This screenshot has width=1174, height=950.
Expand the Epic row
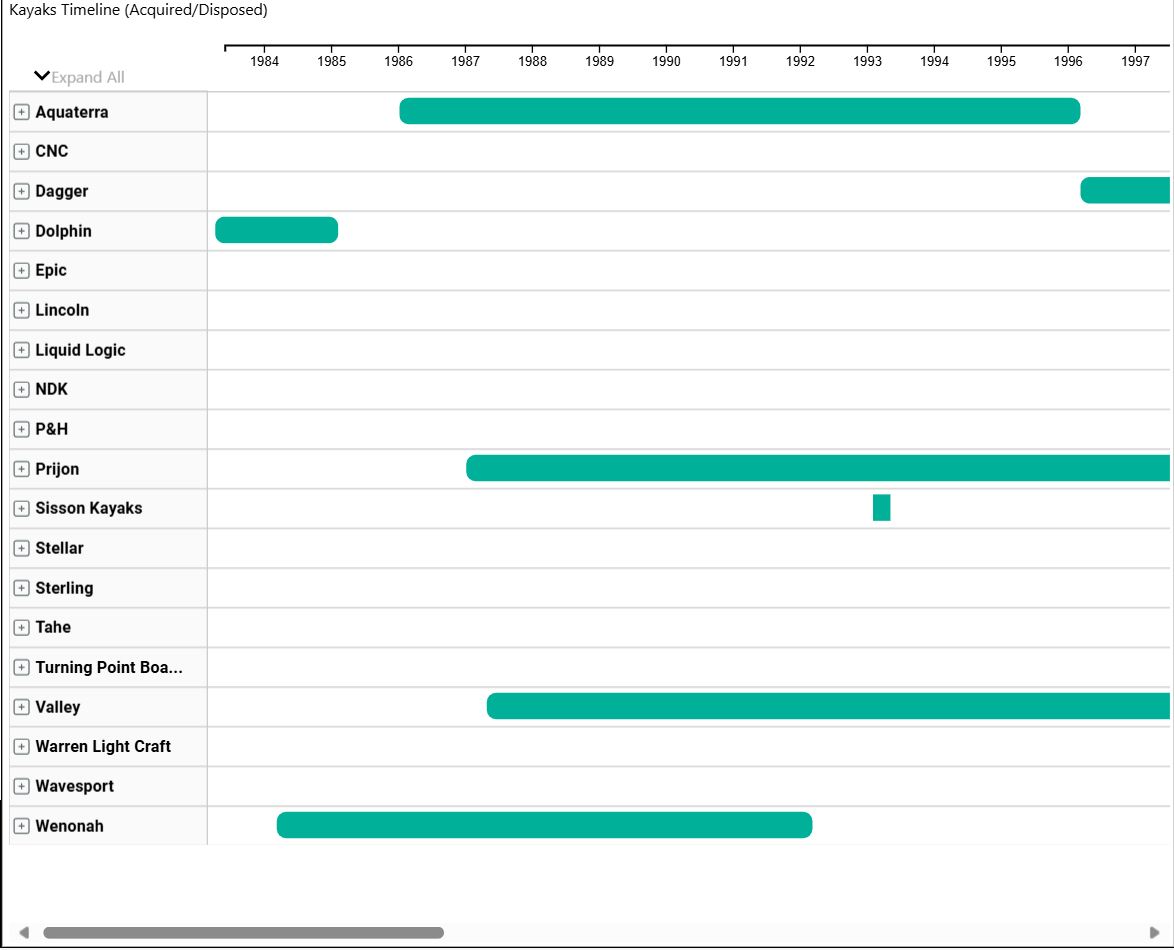pos(22,270)
